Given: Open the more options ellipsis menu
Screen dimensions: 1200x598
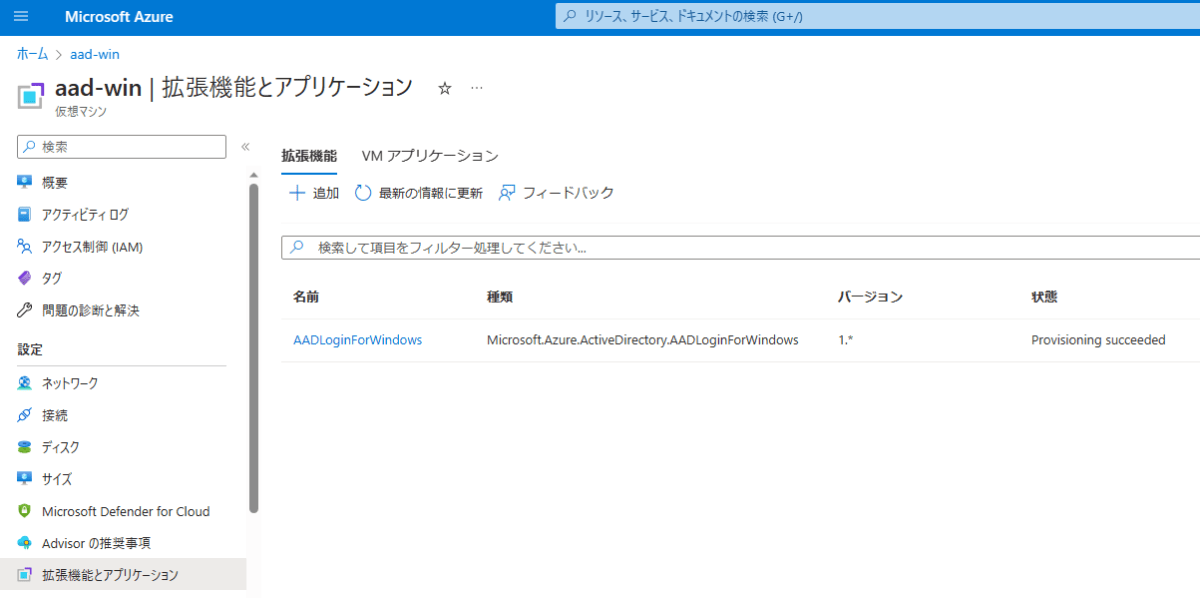Looking at the screenshot, I should 477,88.
